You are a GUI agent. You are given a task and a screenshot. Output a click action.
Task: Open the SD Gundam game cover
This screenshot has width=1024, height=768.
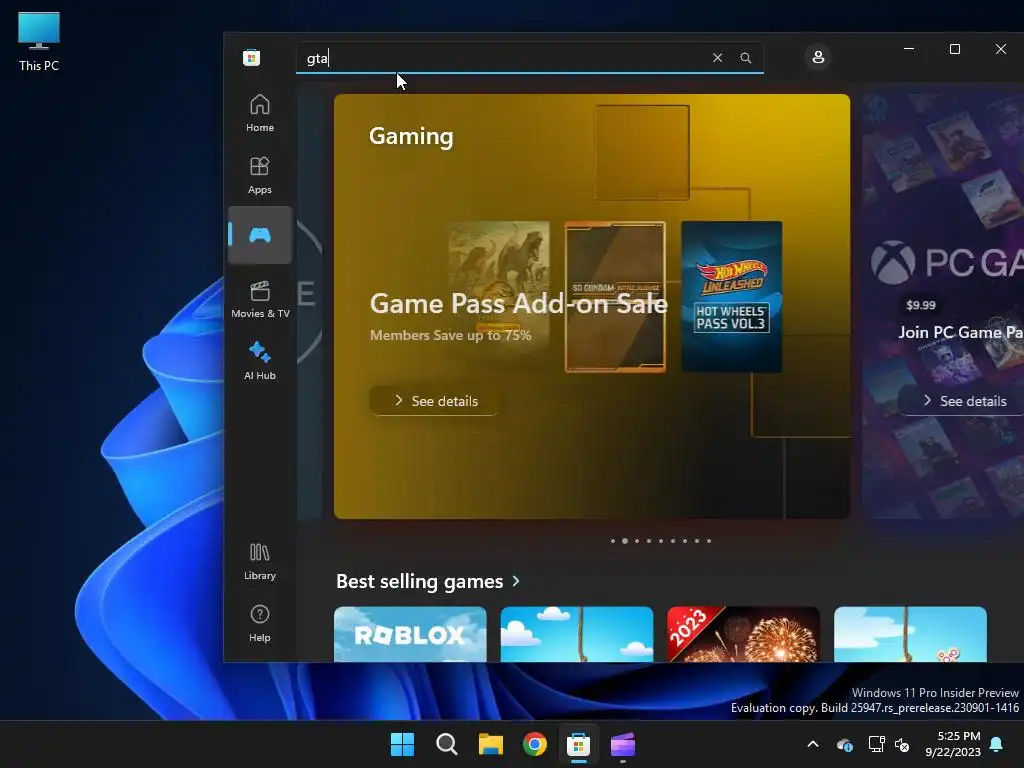pos(615,296)
